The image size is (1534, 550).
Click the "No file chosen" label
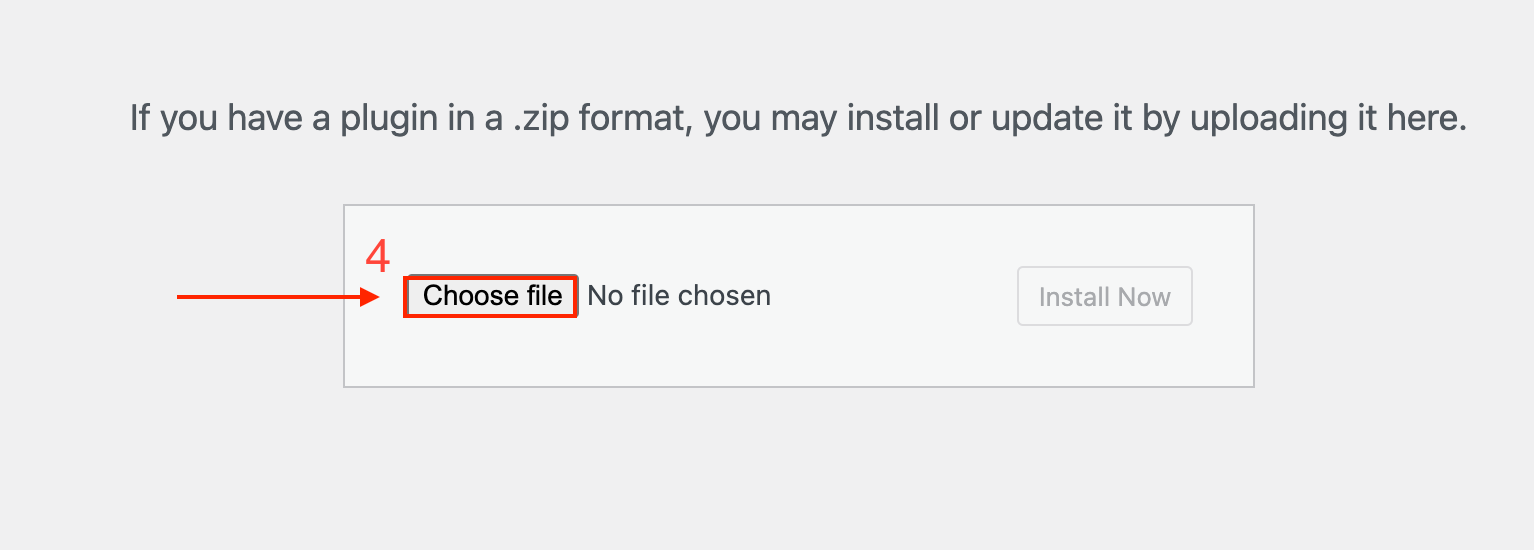click(679, 296)
